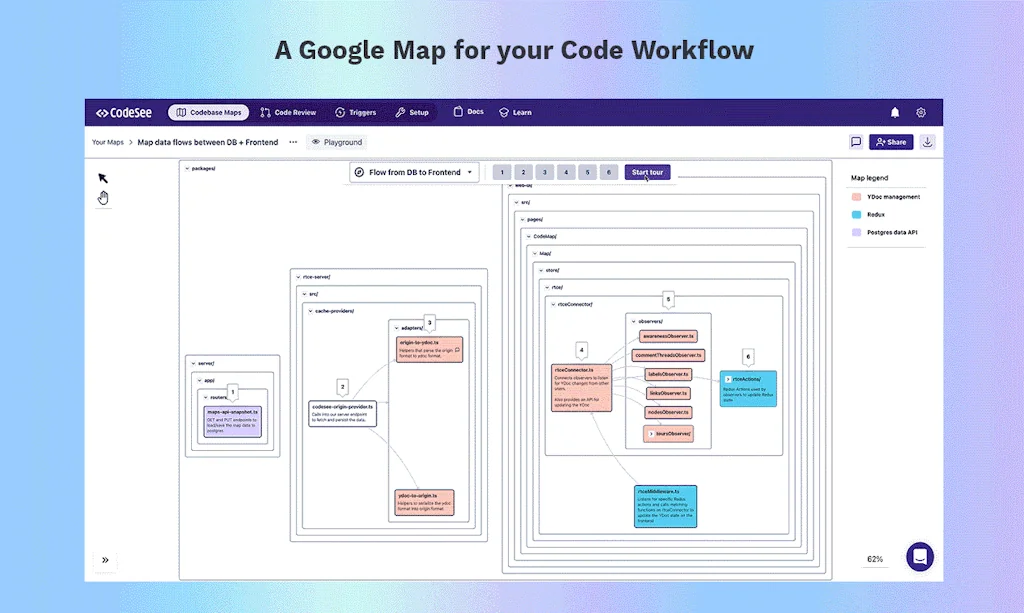1024x613 pixels.
Task: Select the arrow selection tool
Action: (x=101, y=177)
